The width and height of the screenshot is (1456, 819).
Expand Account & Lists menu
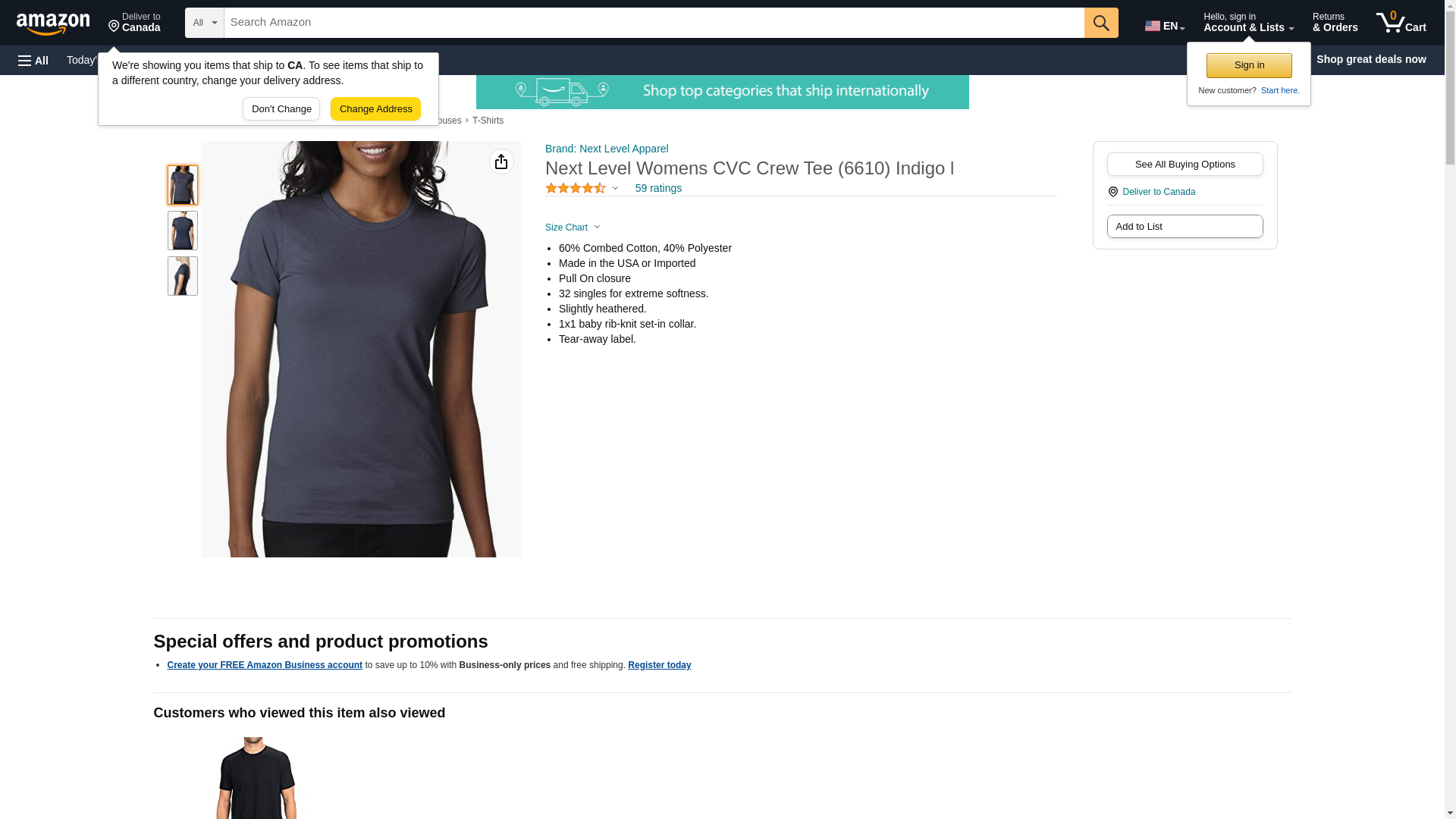pos(1248,23)
